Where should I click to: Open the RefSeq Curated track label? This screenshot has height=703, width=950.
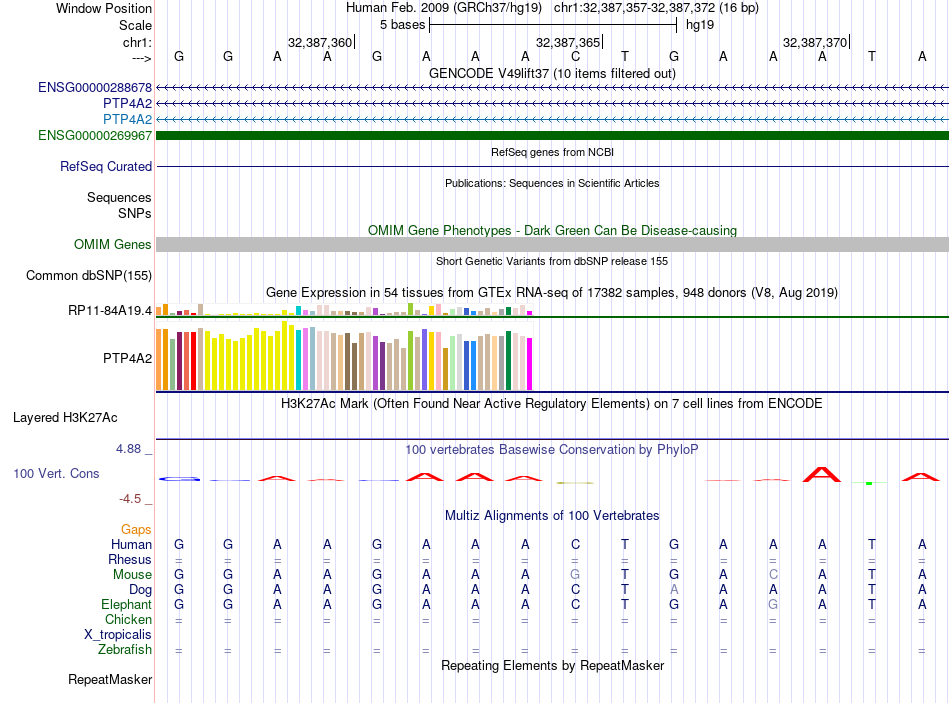click(105, 166)
